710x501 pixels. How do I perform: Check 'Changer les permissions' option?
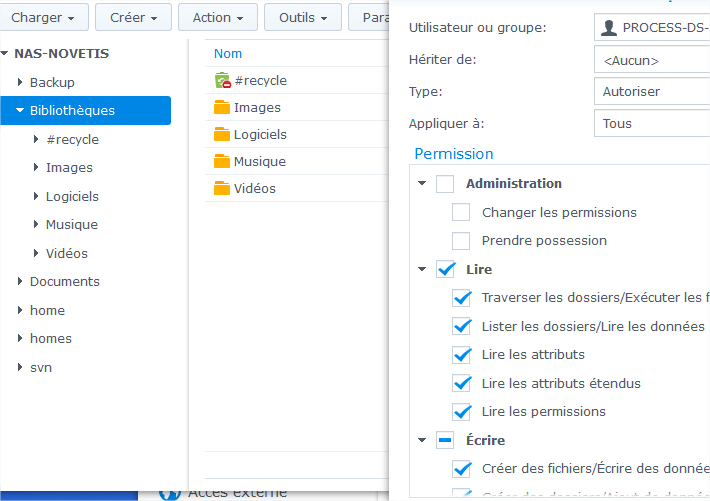[x=461, y=213]
